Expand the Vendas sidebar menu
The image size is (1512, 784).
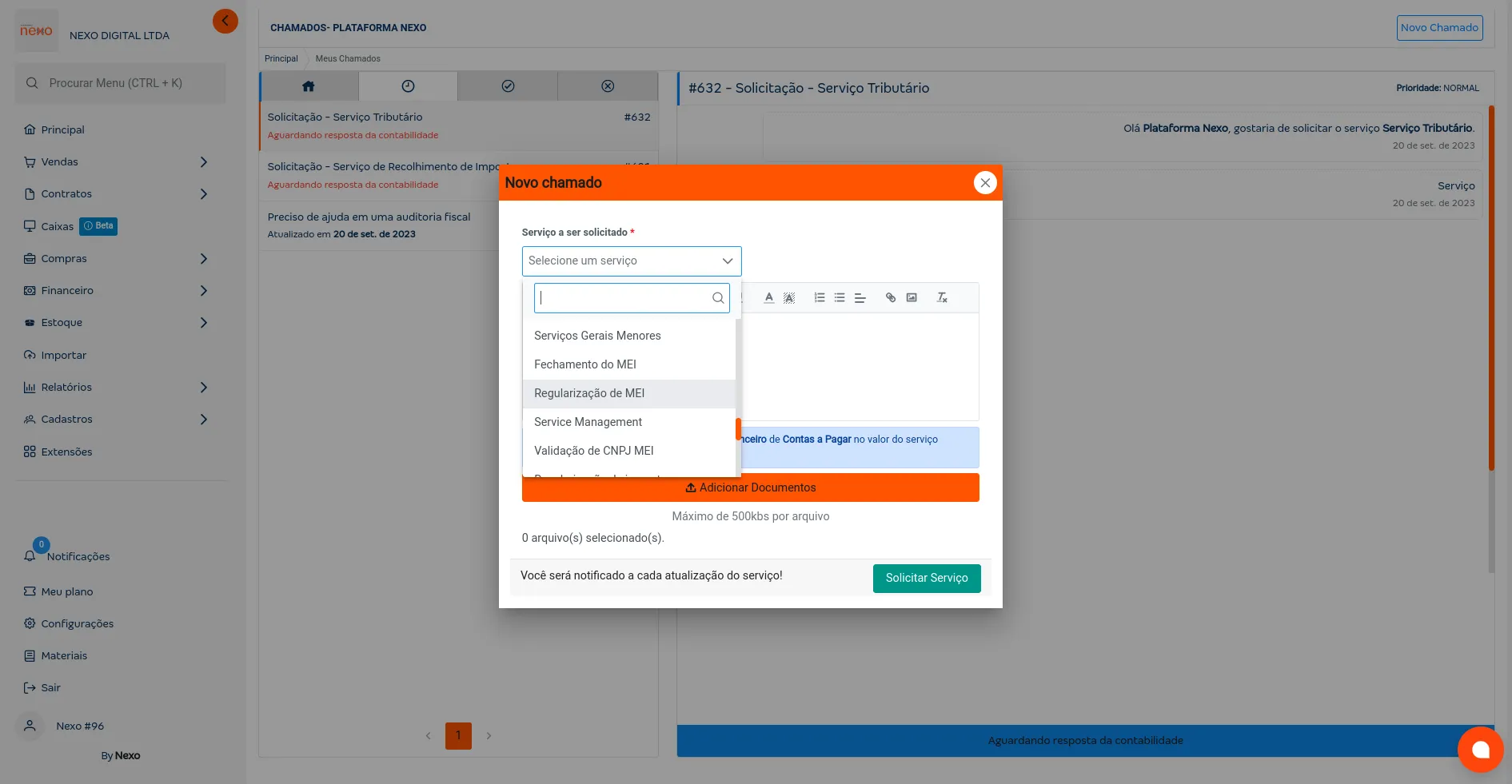pyautogui.click(x=203, y=162)
